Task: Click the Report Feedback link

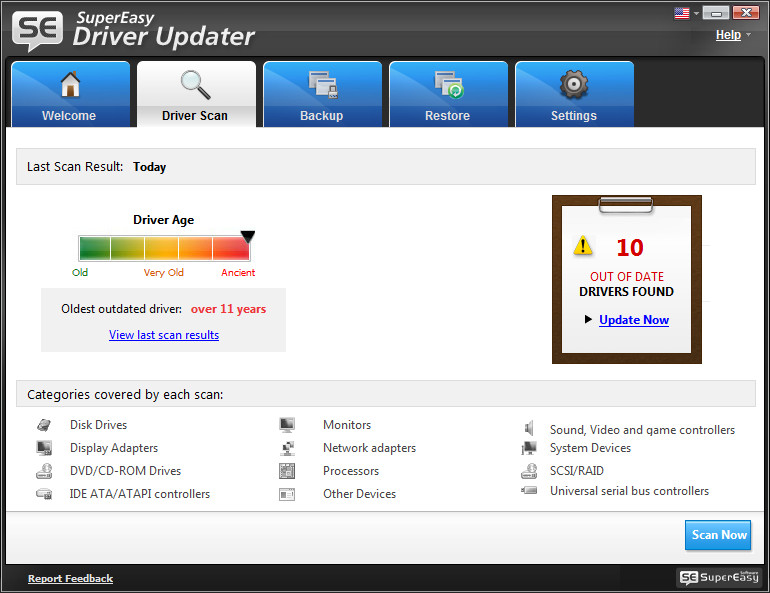Action: (70, 578)
